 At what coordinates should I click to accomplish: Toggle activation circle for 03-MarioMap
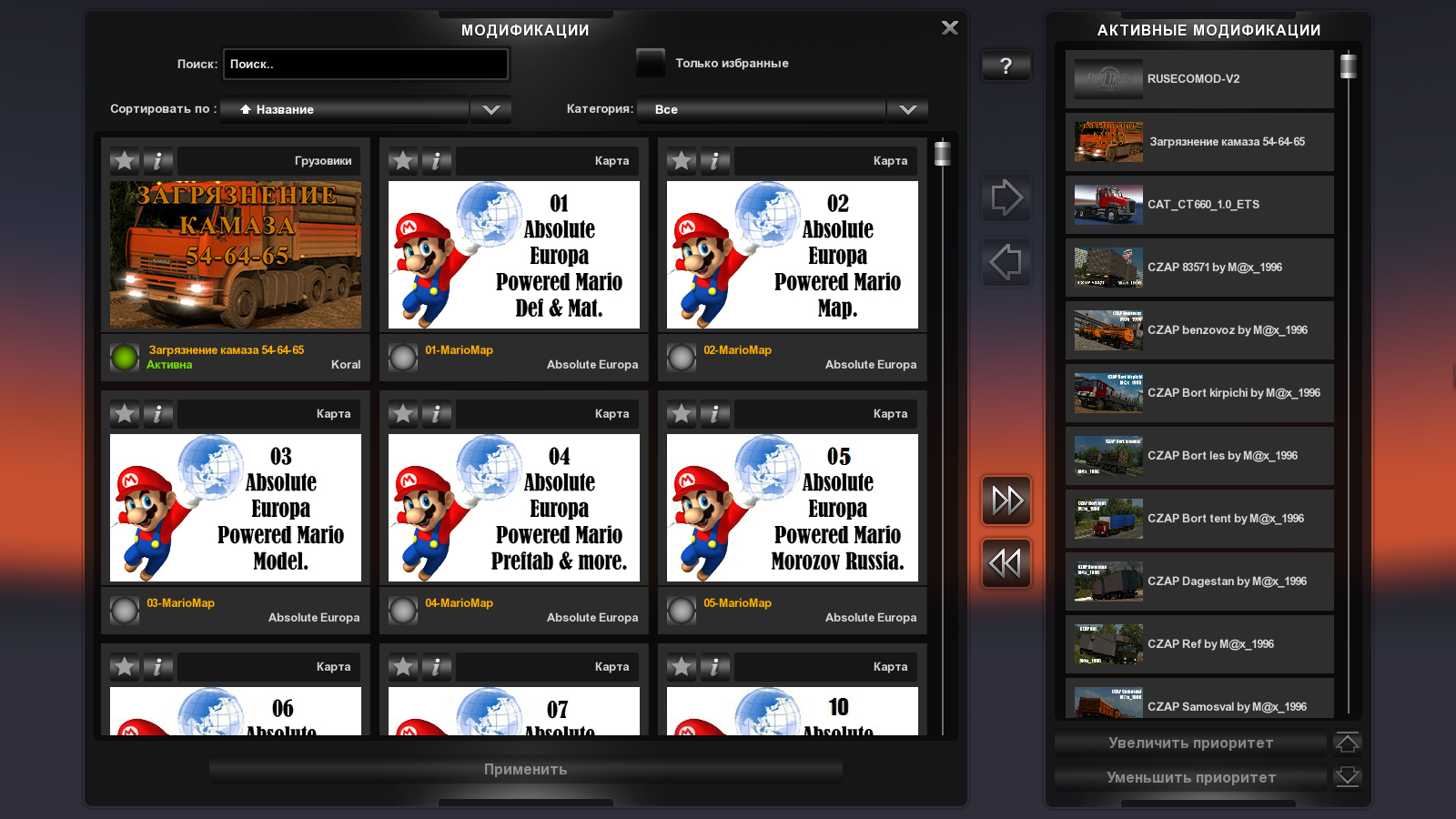125,610
